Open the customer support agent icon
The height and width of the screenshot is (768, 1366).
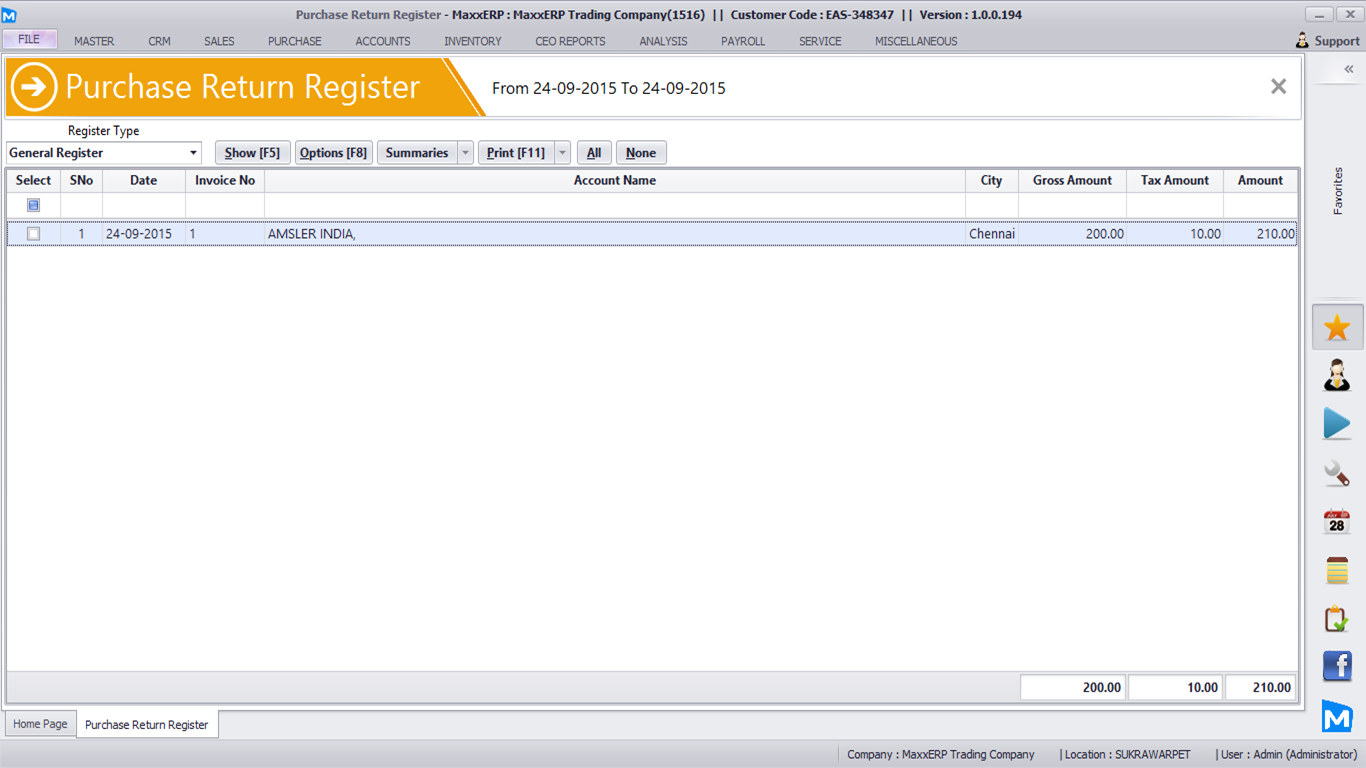coord(1337,376)
